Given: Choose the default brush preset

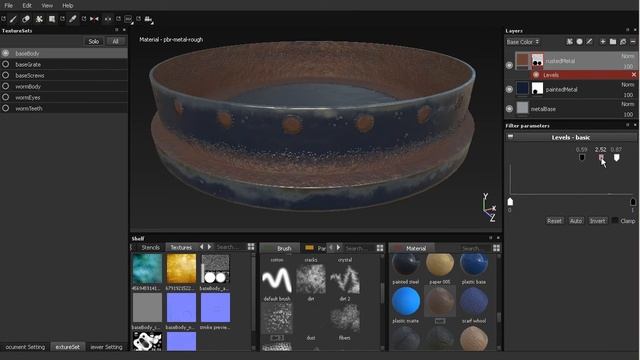Looking at the screenshot, I should coord(276,280).
